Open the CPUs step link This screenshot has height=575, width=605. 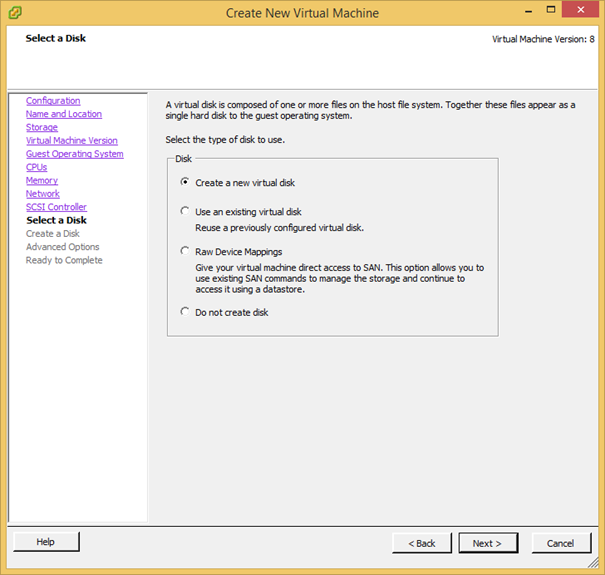[37, 167]
